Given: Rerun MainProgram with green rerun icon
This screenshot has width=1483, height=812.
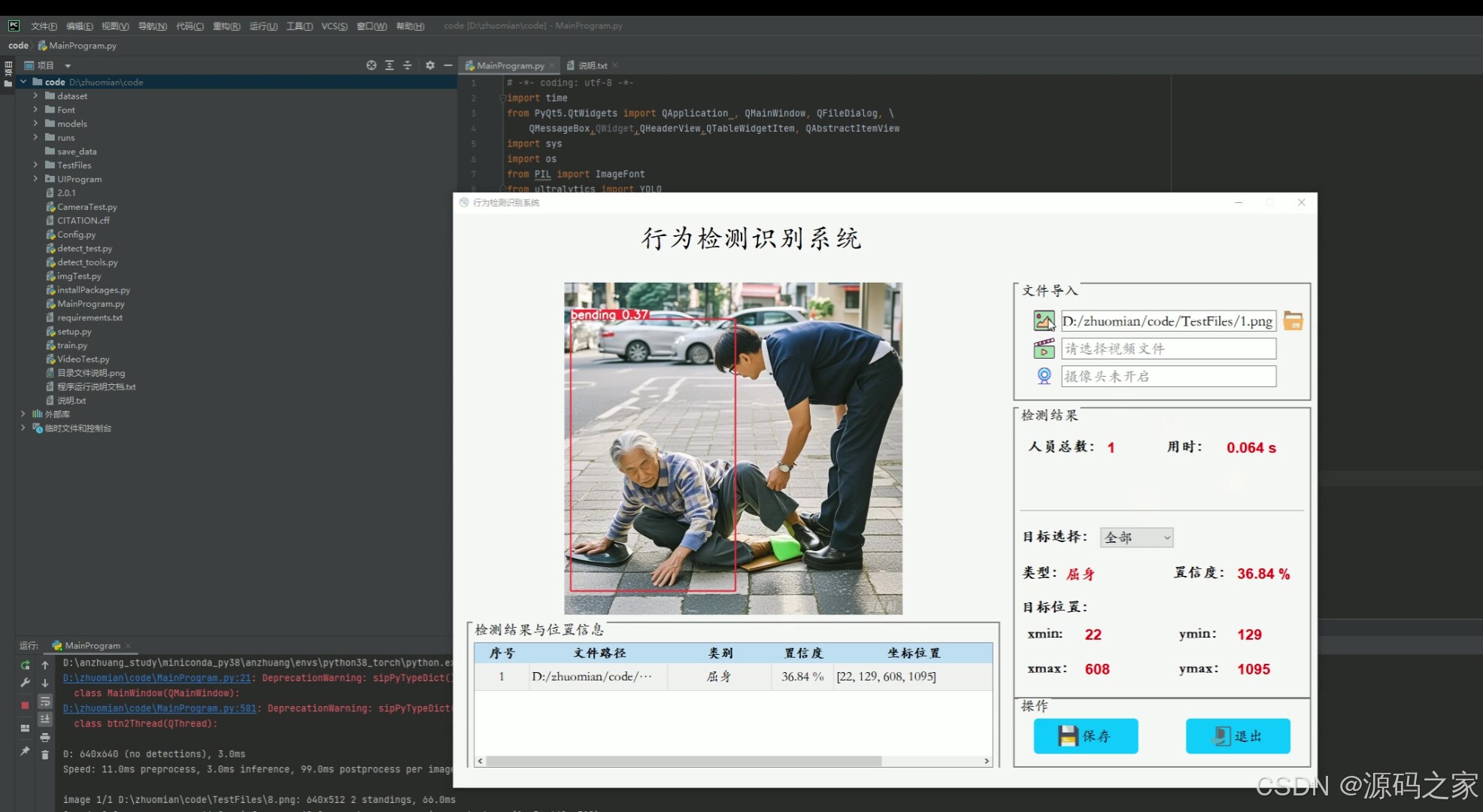Looking at the screenshot, I should coord(25,665).
